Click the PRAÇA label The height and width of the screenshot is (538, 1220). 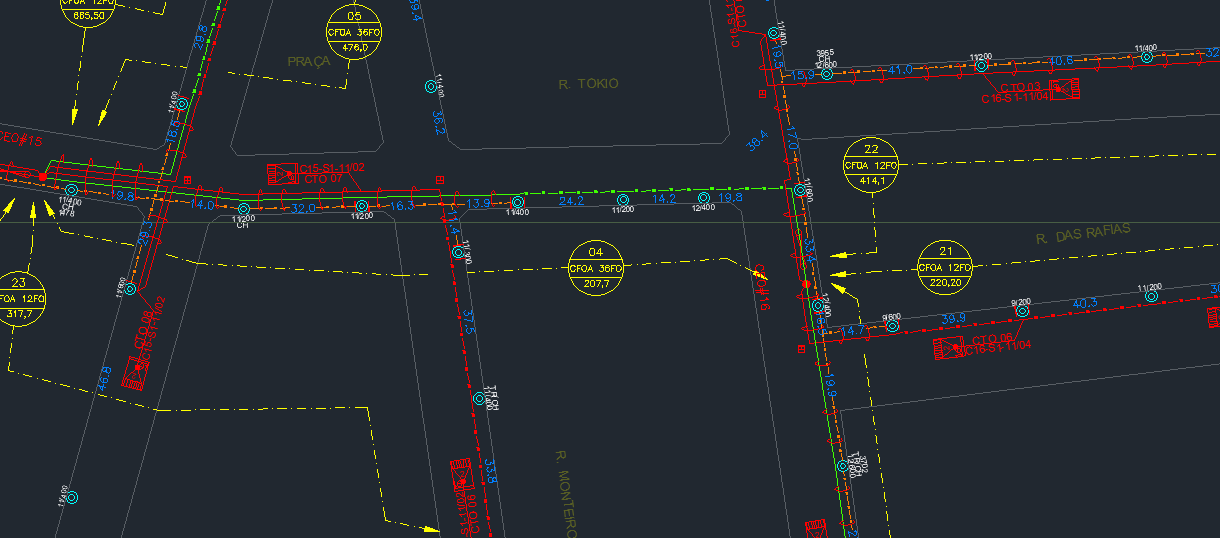click(309, 62)
